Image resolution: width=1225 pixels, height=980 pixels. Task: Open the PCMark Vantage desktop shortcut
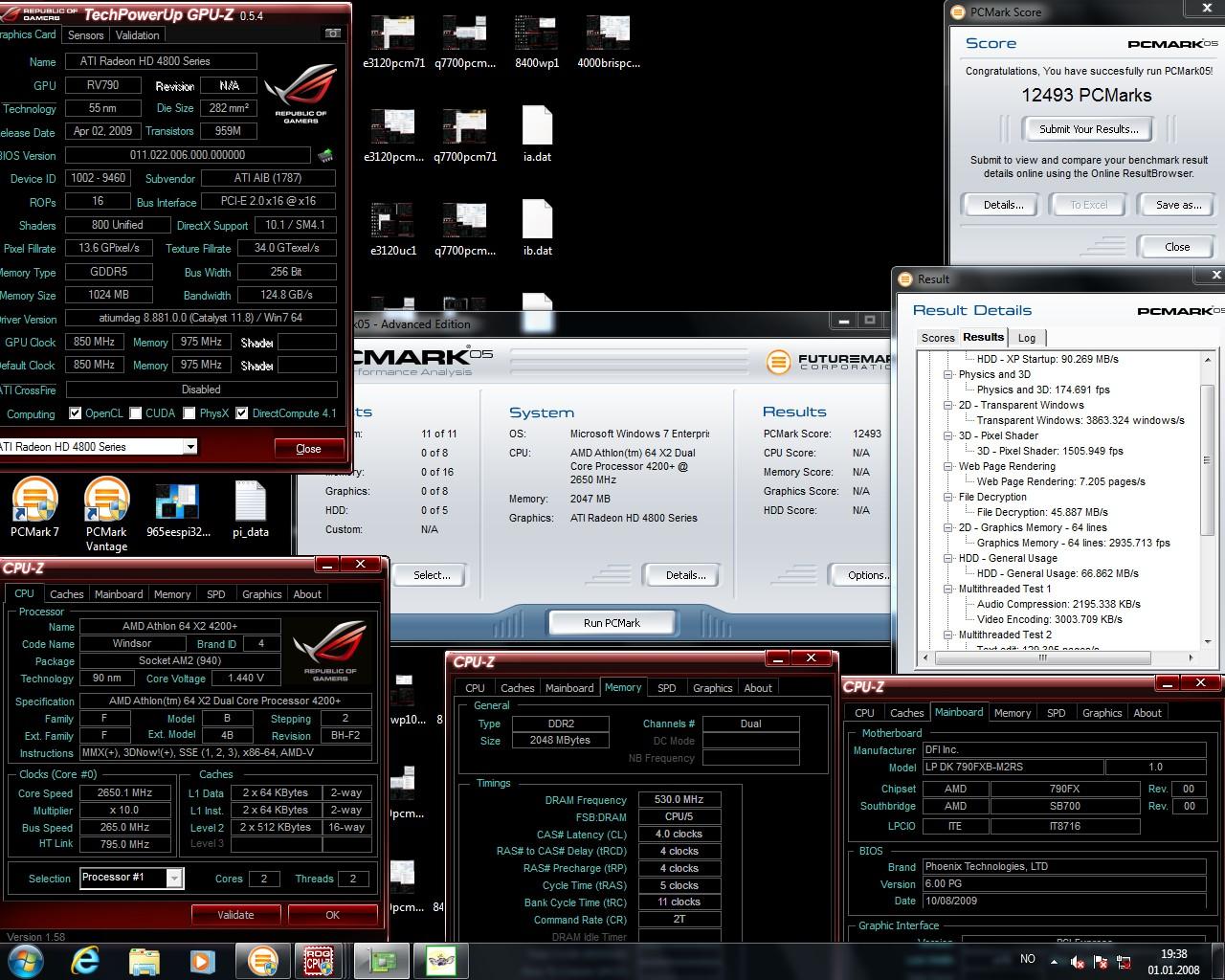click(106, 515)
